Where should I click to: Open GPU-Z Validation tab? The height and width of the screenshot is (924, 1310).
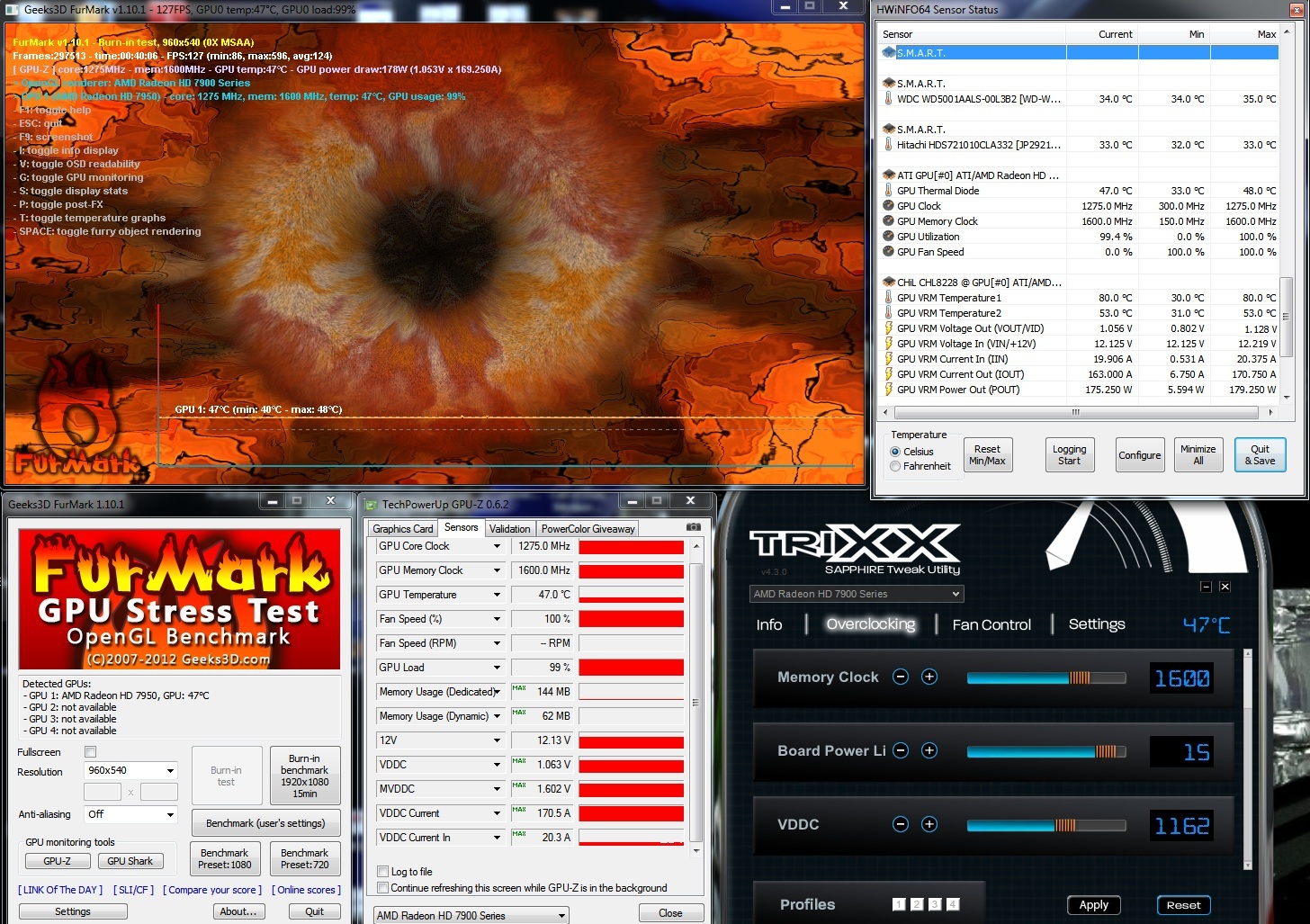point(510,529)
